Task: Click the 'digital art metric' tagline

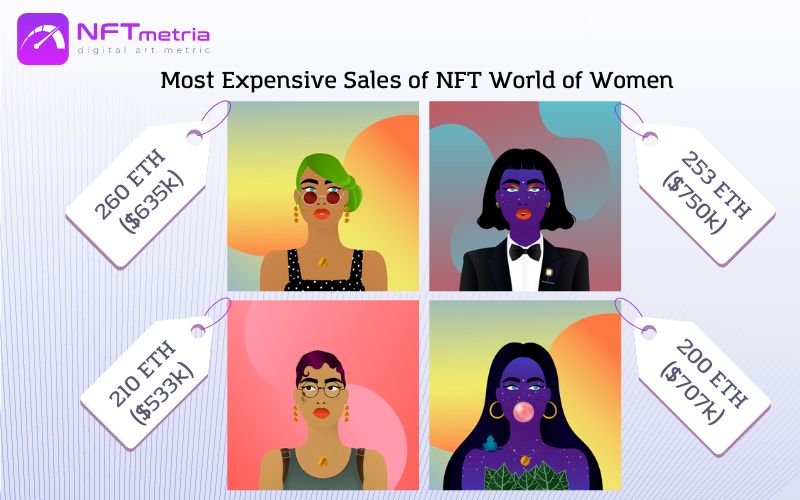Action: point(143,50)
